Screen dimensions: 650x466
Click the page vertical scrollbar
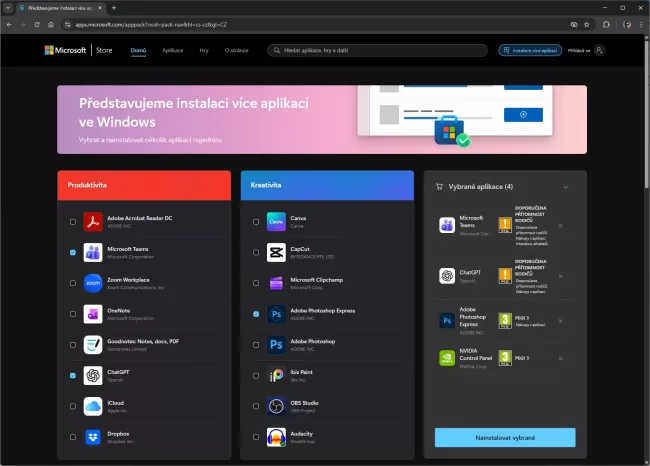tap(646, 112)
